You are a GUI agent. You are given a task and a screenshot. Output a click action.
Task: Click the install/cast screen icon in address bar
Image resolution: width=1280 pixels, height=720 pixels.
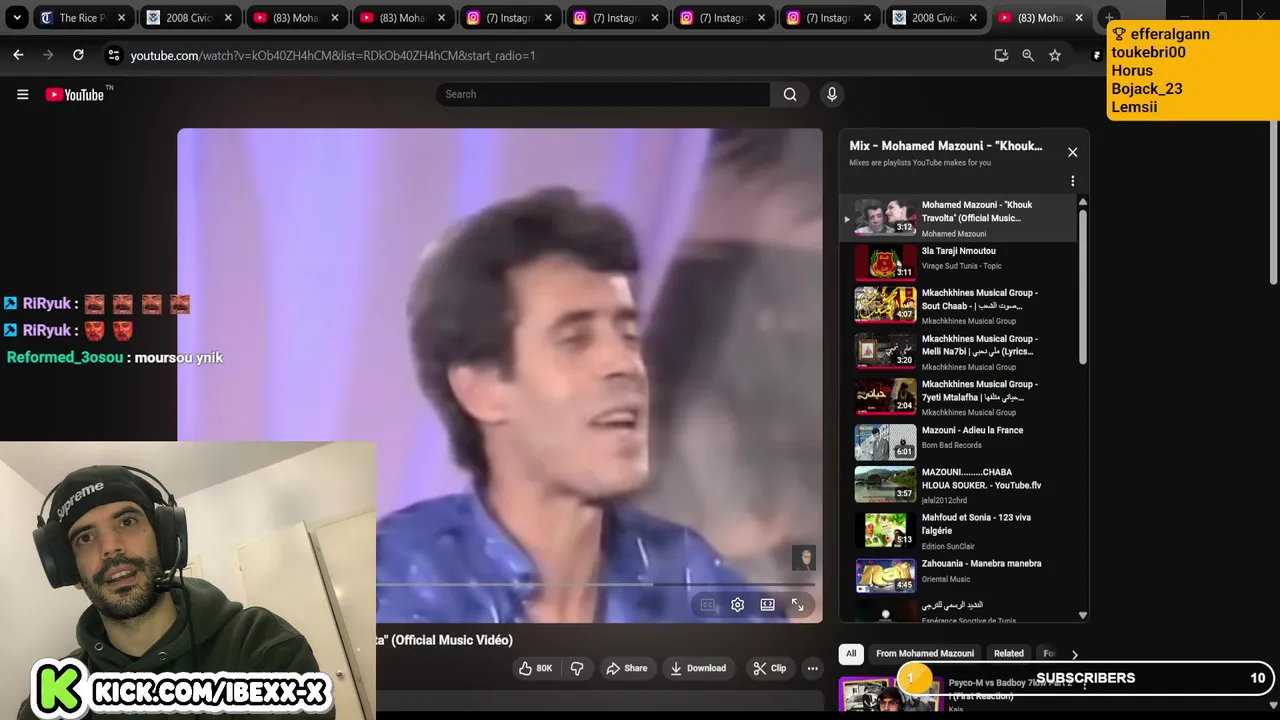coord(1001,55)
